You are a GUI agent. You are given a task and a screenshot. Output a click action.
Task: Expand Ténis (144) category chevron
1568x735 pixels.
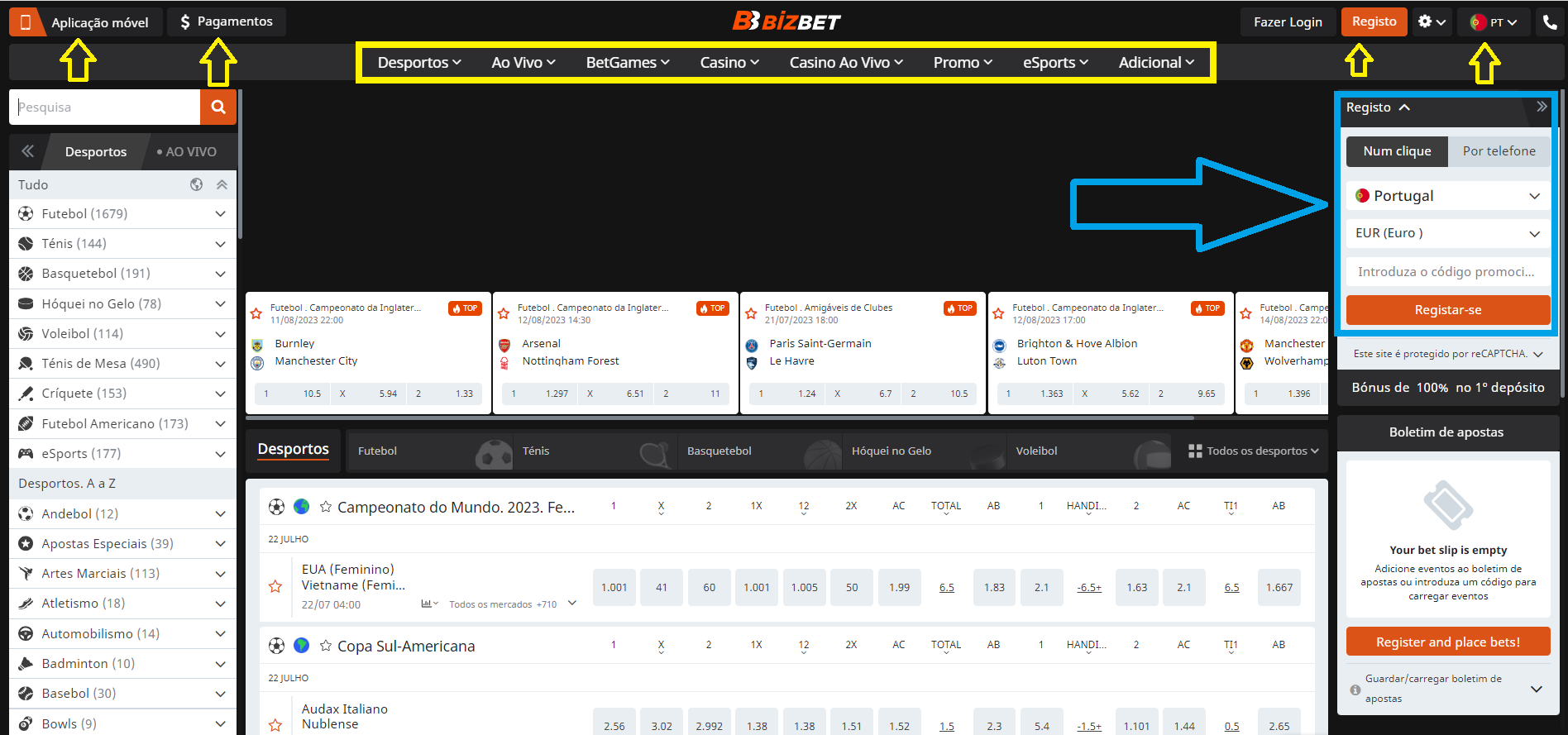tap(220, 244)
